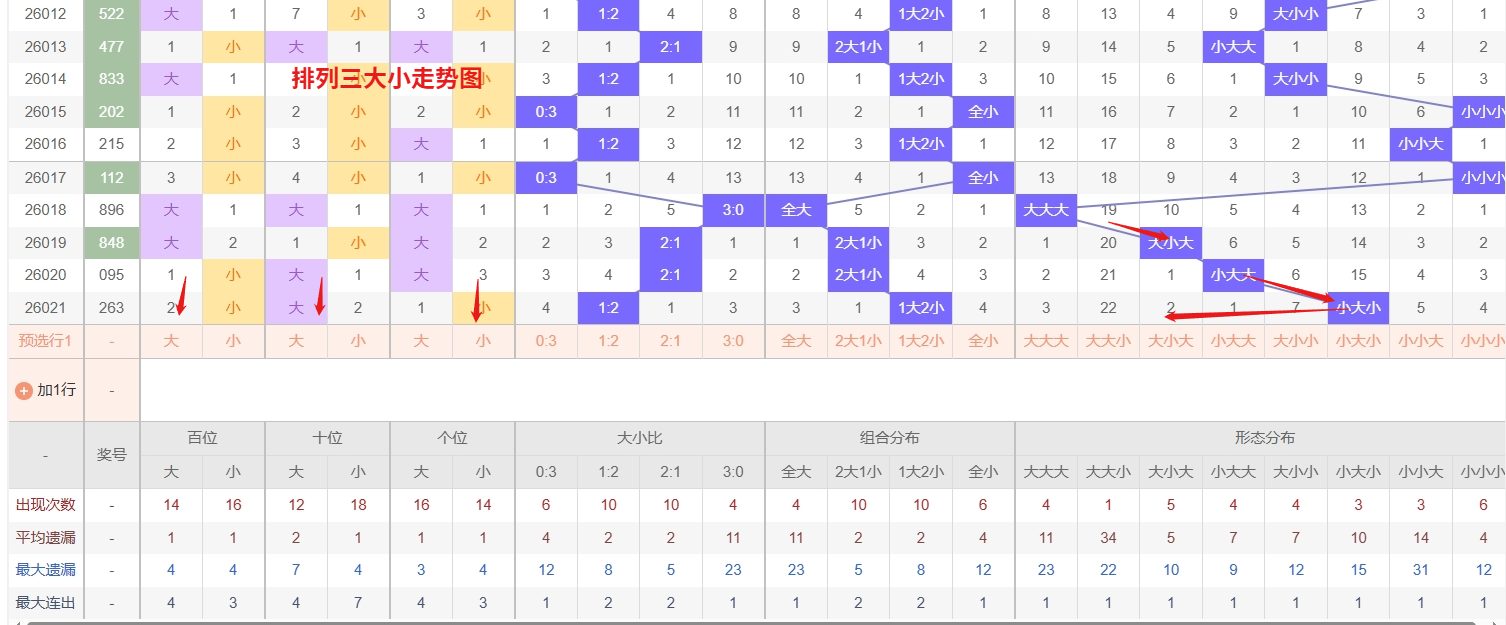Viewport: 1506px width, 625px height.
Task: Click the 百位 column header
Action: [202, 438]
